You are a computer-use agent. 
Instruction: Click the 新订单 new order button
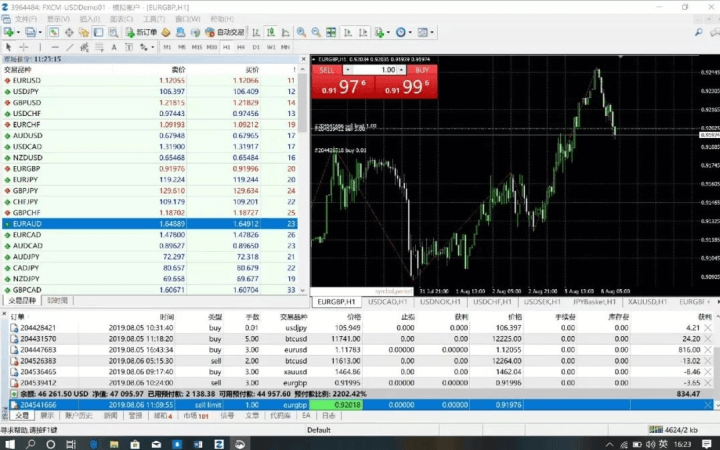click(141, 32)
